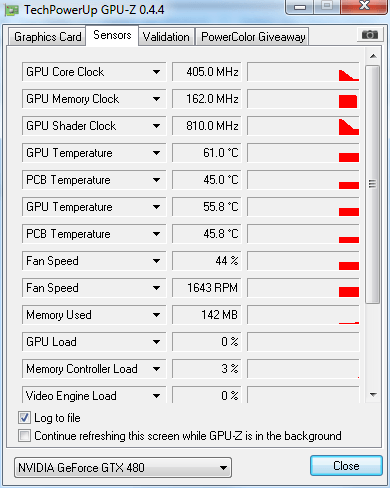Open the Validation tab
The image size is (390, 488).
click(x=166, y=37)
